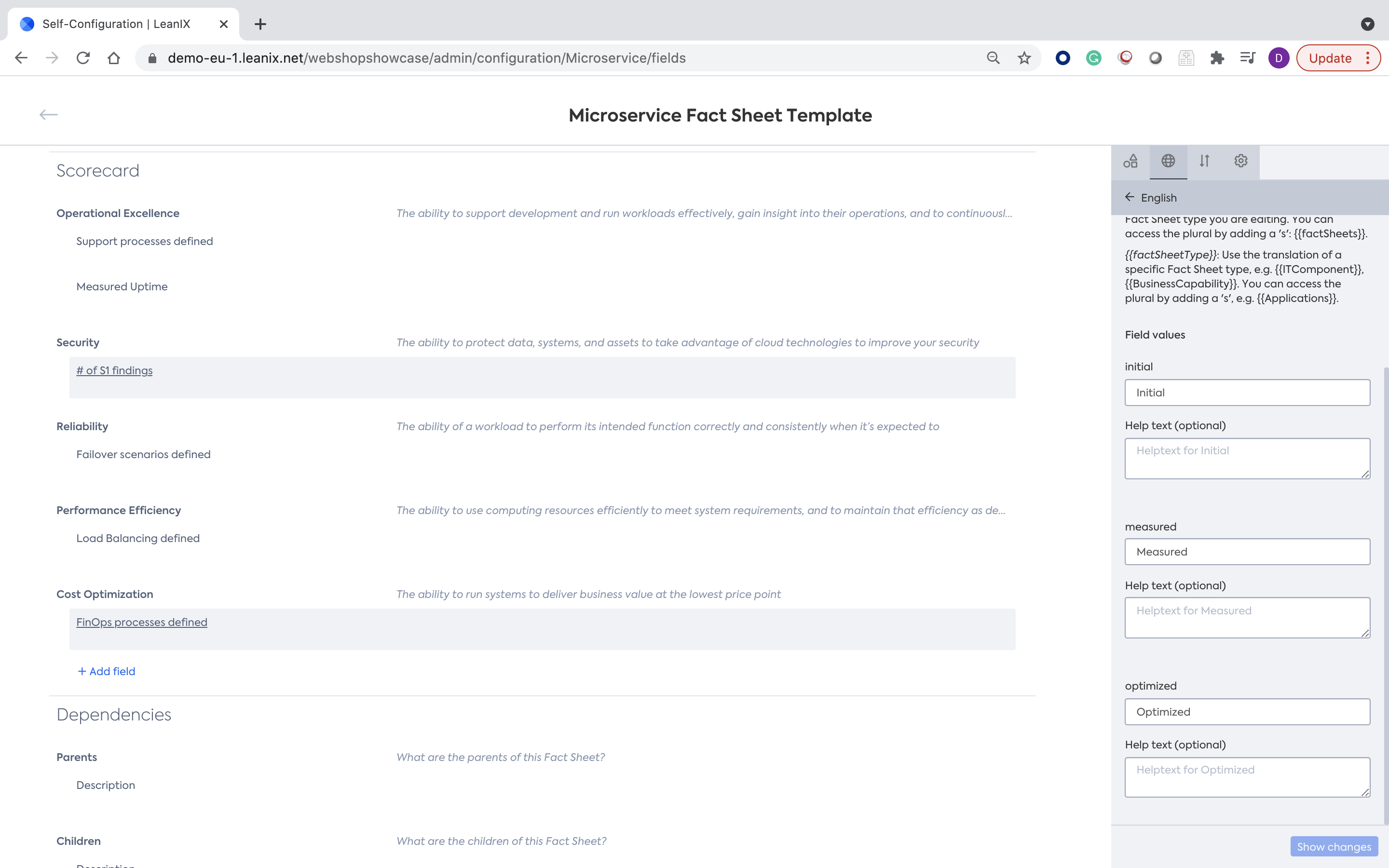Image resolution: width=1389 pixels, height=868 pixels.
Task: Click the Initial field value input
Action: pos(1247,393)
